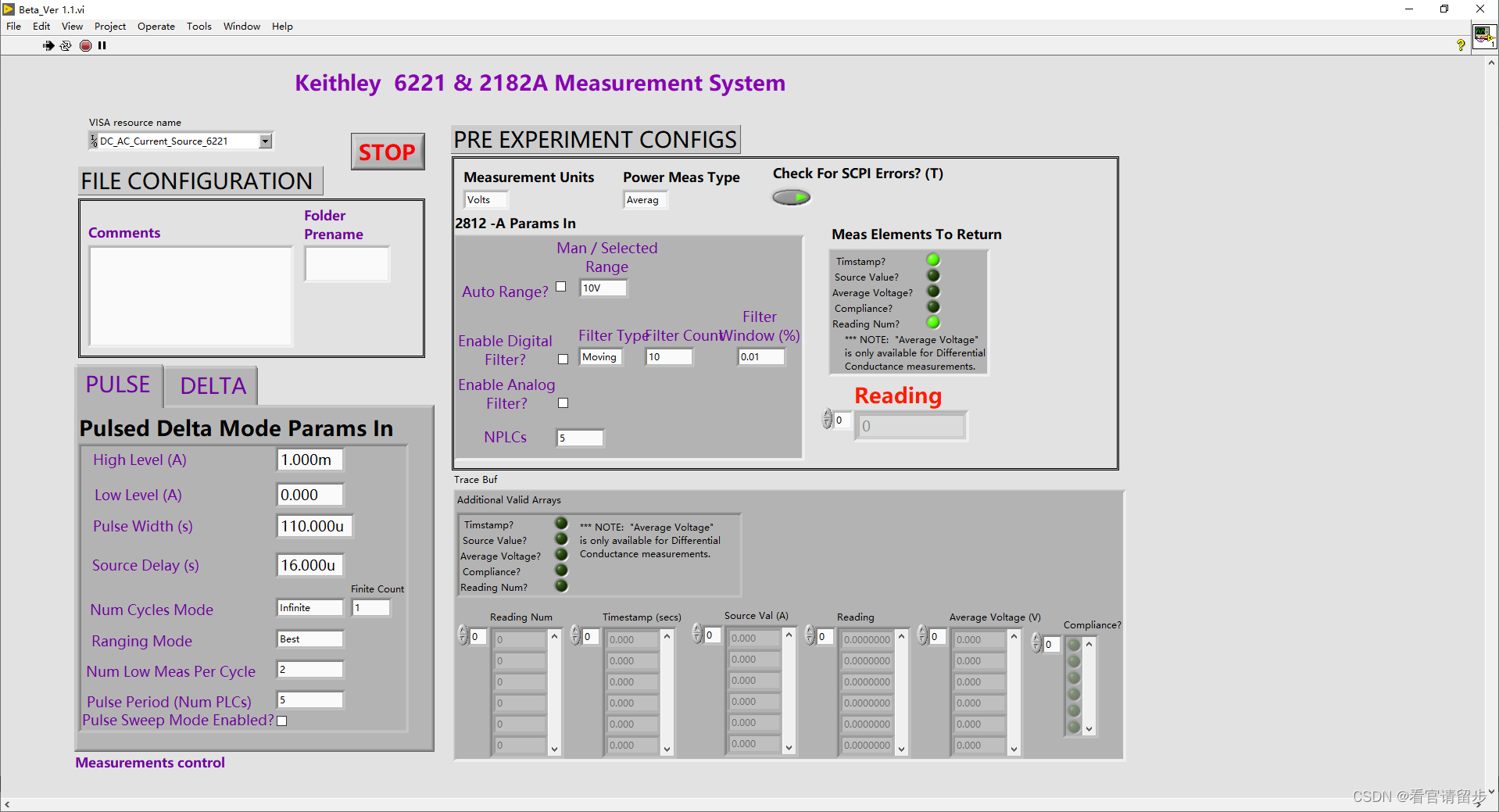Open the Project menu
This screenshot has width=1499, height=812.
pos(110,26)
